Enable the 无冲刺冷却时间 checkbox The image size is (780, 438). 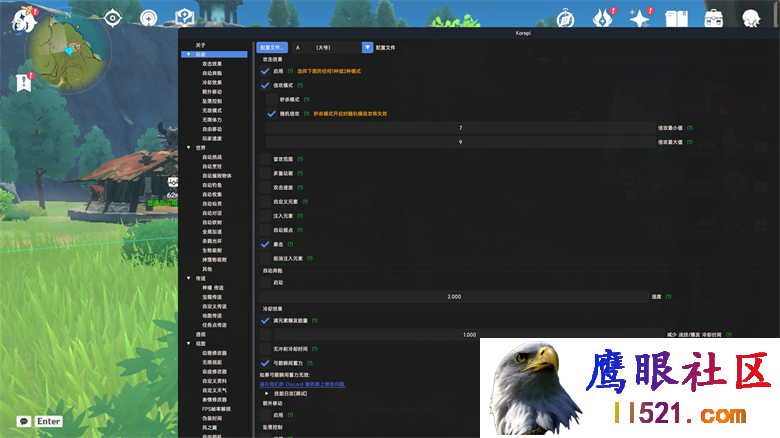click(x=265, y=349)
